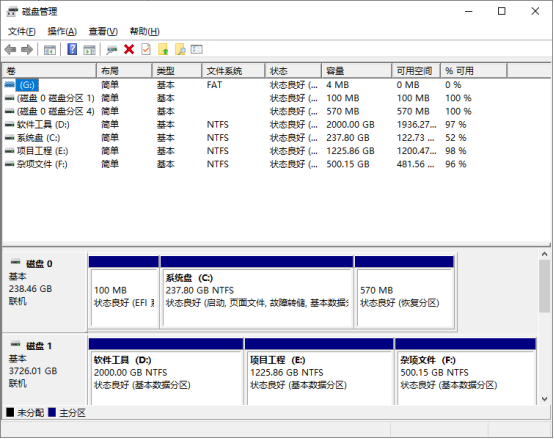The width and height of the screenshot is (554, 439).
Task: Sort by the % 可用 column header
Action: coord(474,71)
